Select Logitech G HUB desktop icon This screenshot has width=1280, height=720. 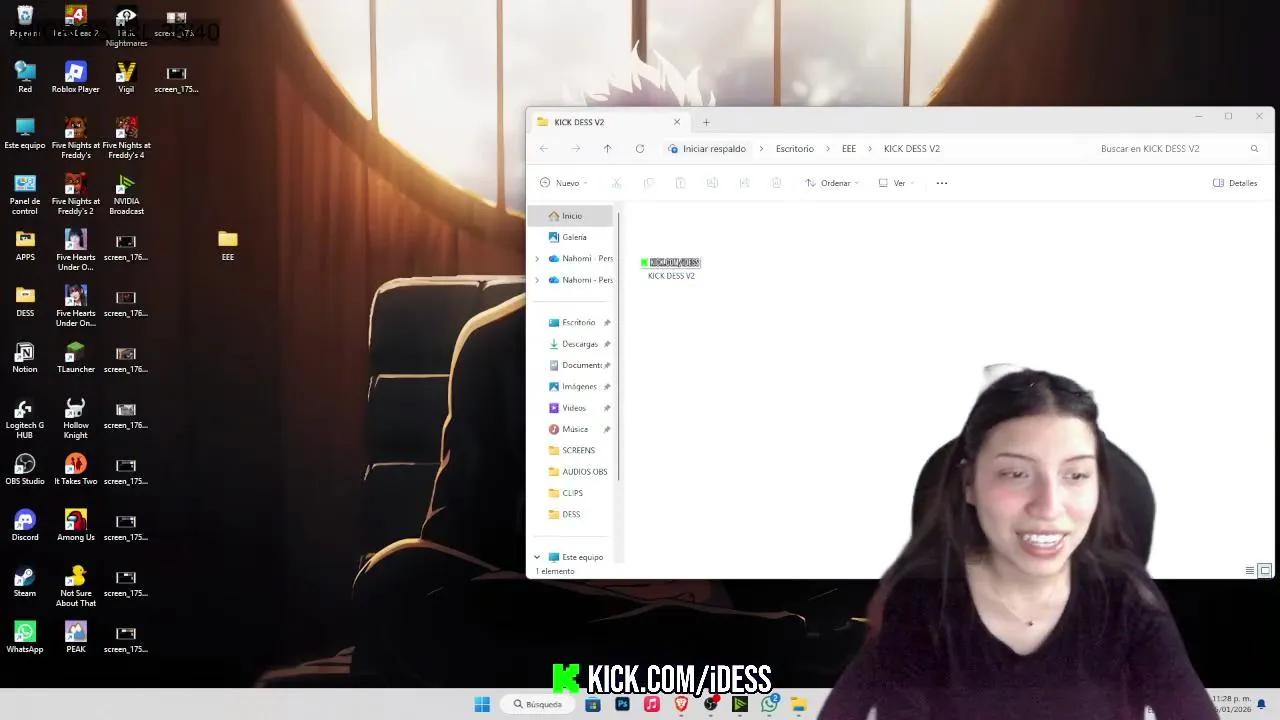[x=25, y=419]
